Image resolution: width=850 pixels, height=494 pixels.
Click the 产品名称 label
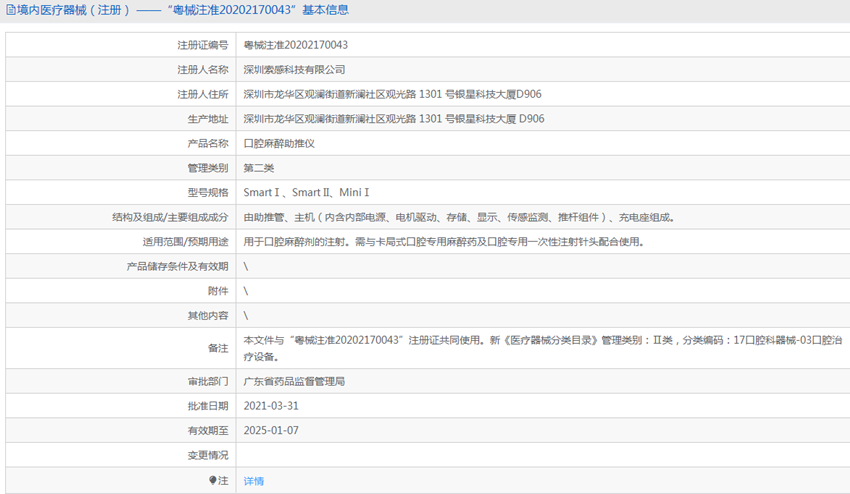pos(208,144)
